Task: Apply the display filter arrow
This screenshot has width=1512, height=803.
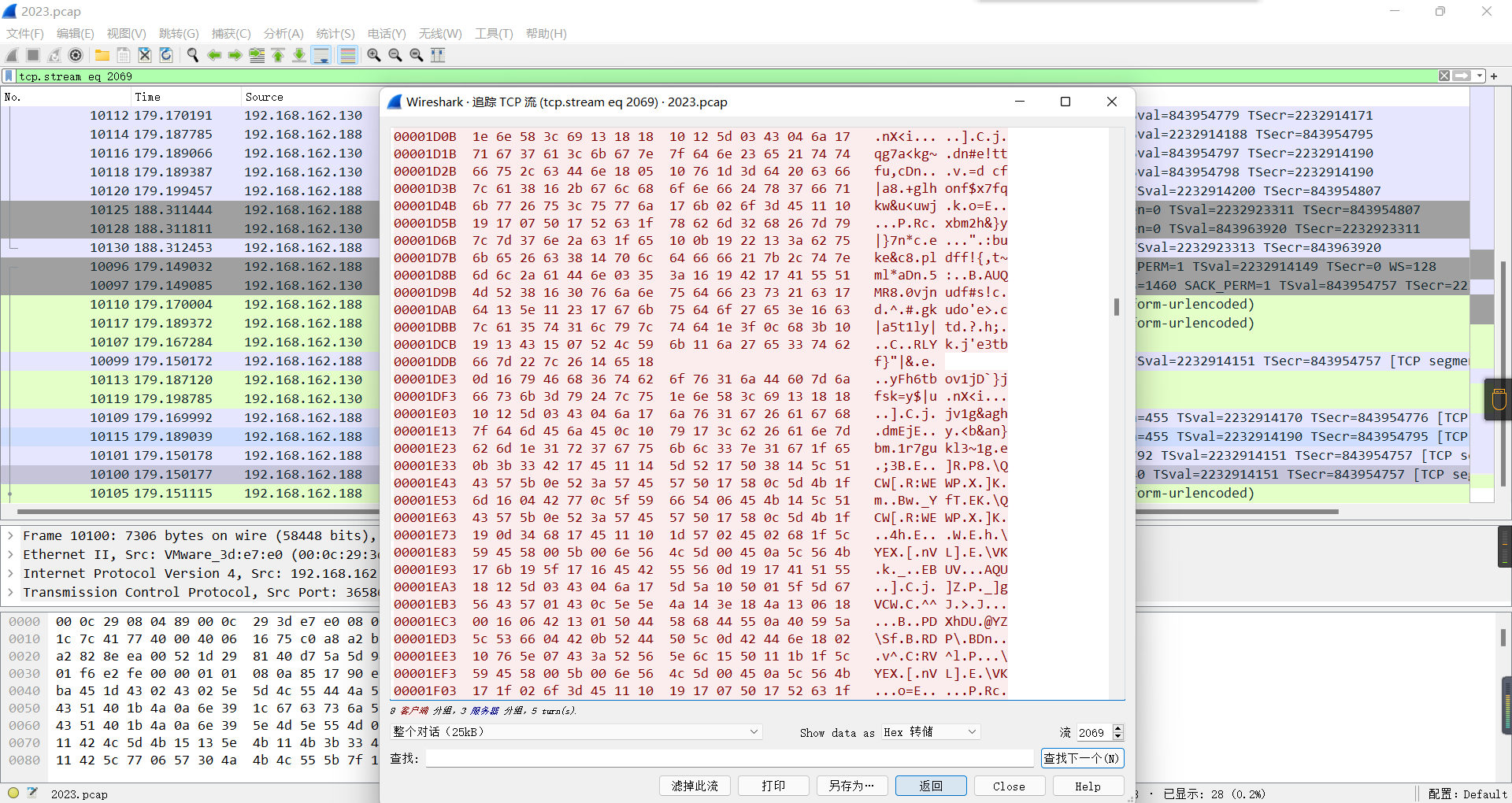Action: coord(1462,76)
